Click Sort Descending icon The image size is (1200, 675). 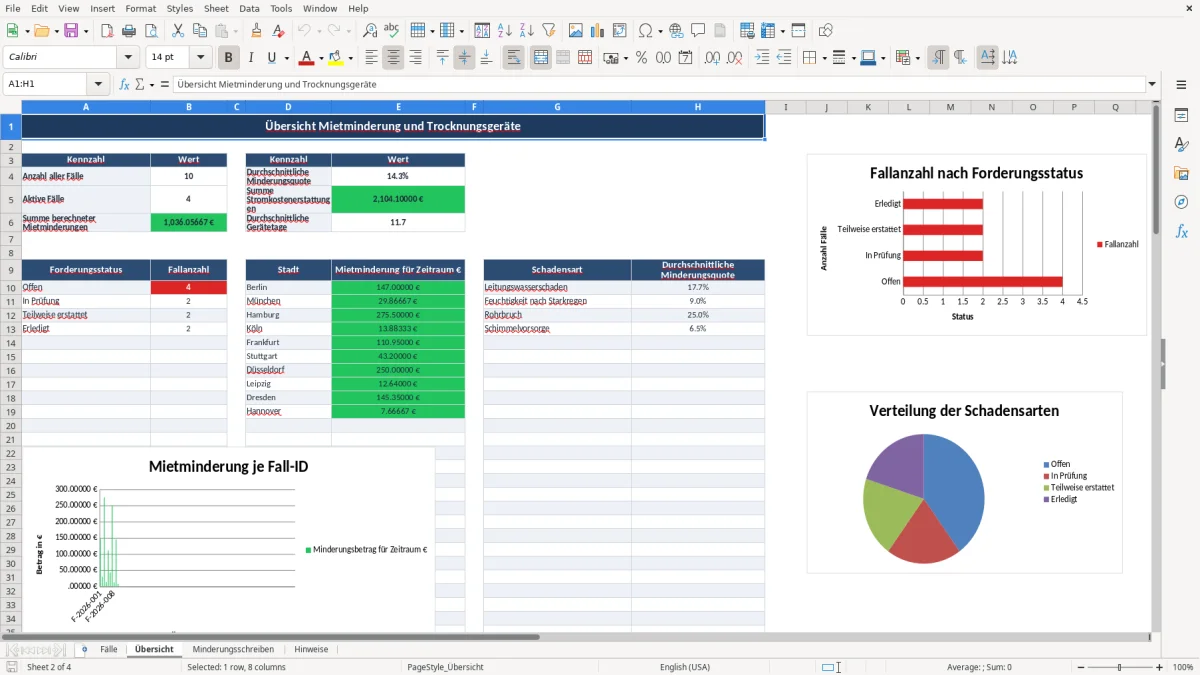[527, 31]
